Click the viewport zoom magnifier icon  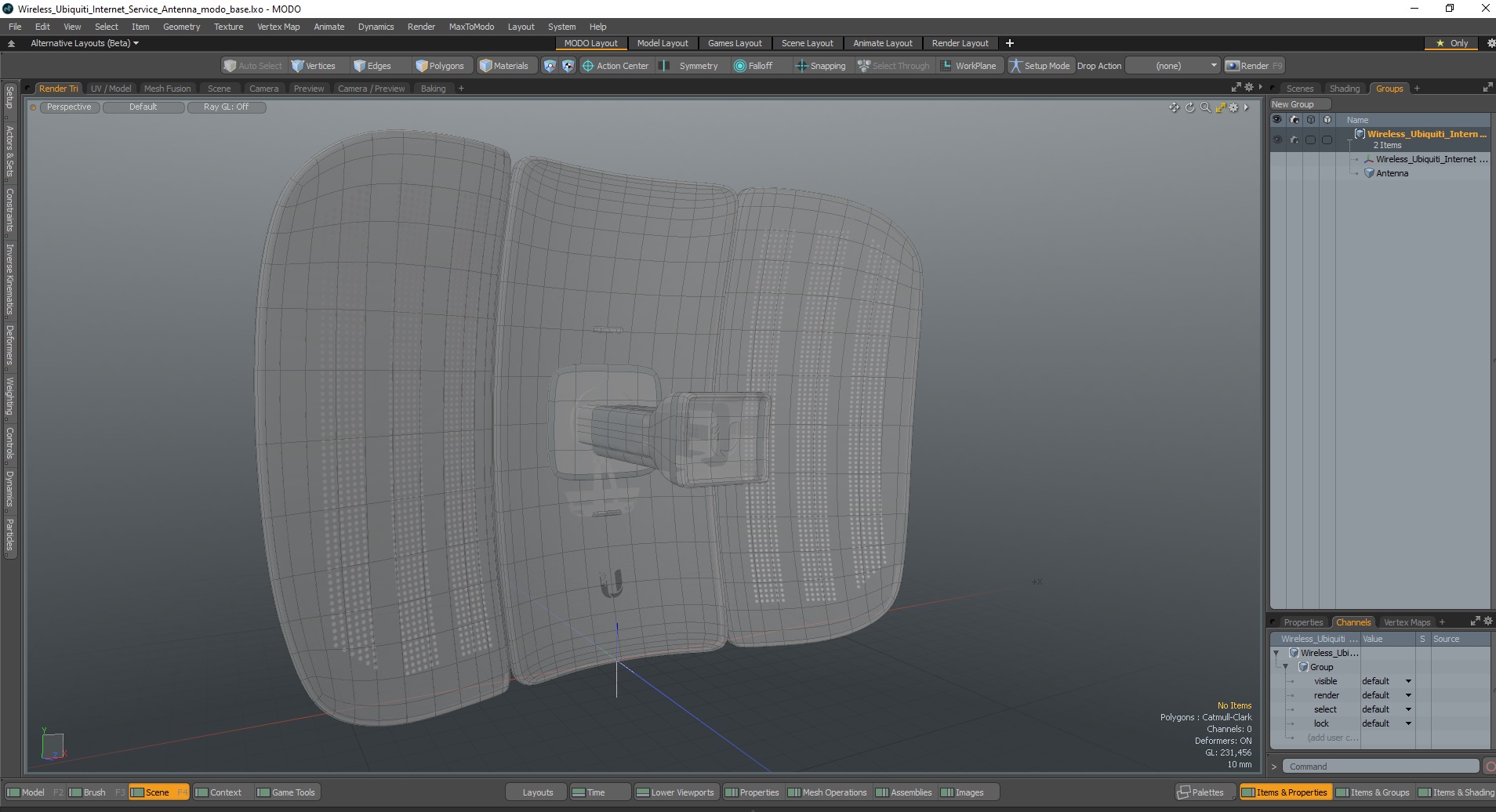[1205, 107]
